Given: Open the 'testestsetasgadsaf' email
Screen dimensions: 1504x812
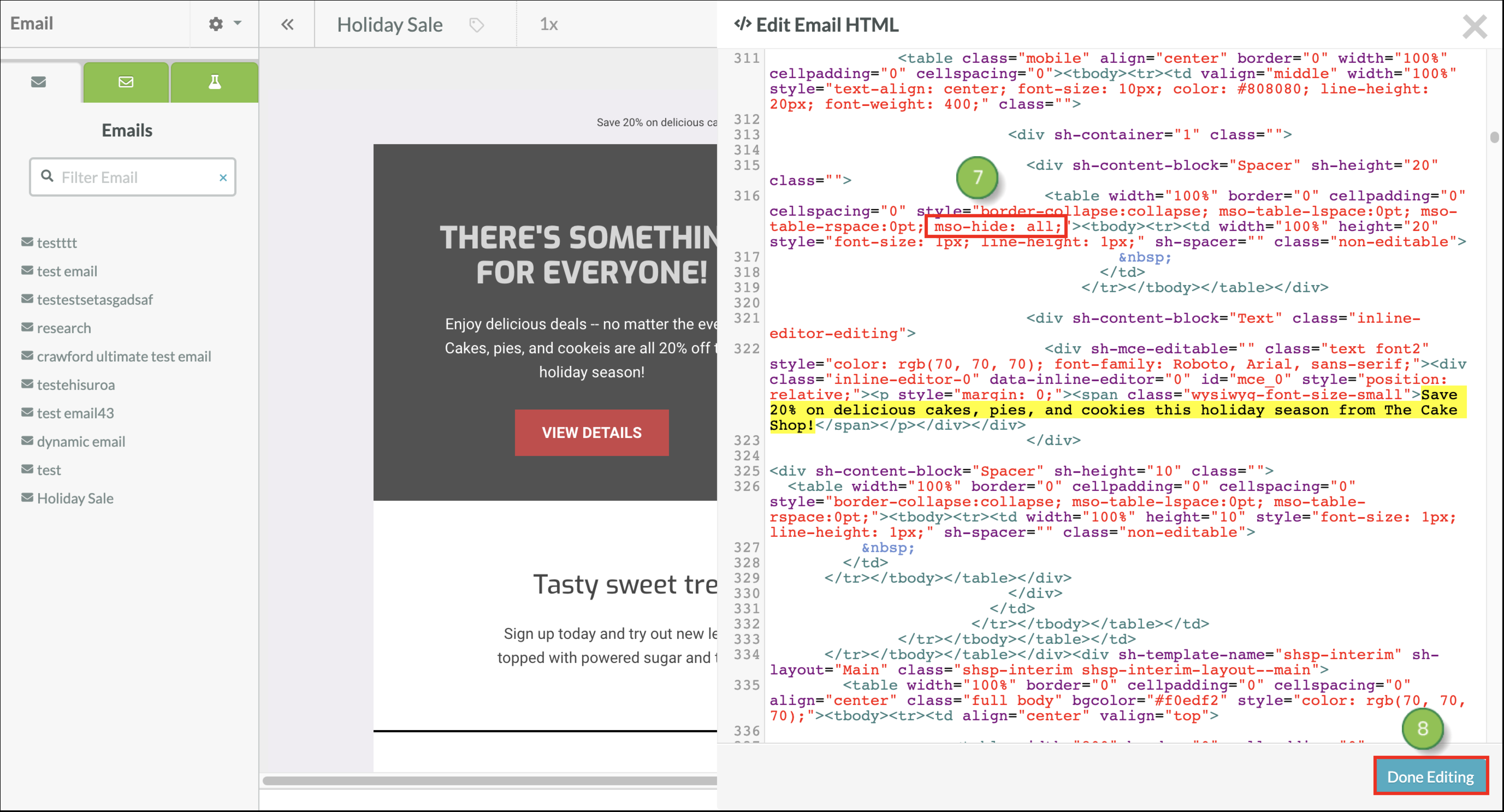Looking at the screenshot, I should click(x=94, y=300).
